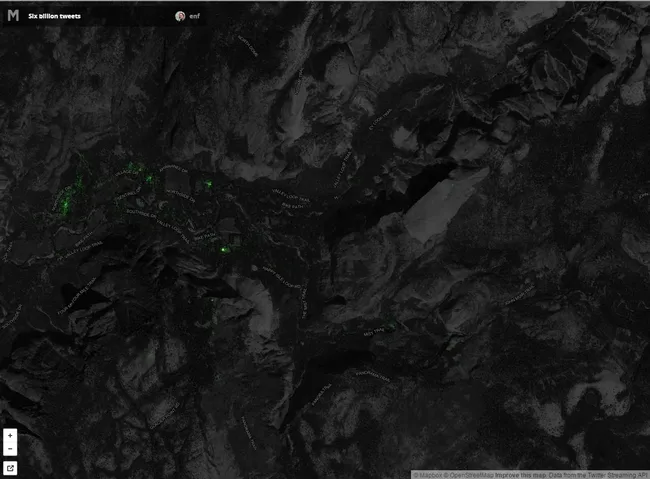Open map in new window icon

10,468
